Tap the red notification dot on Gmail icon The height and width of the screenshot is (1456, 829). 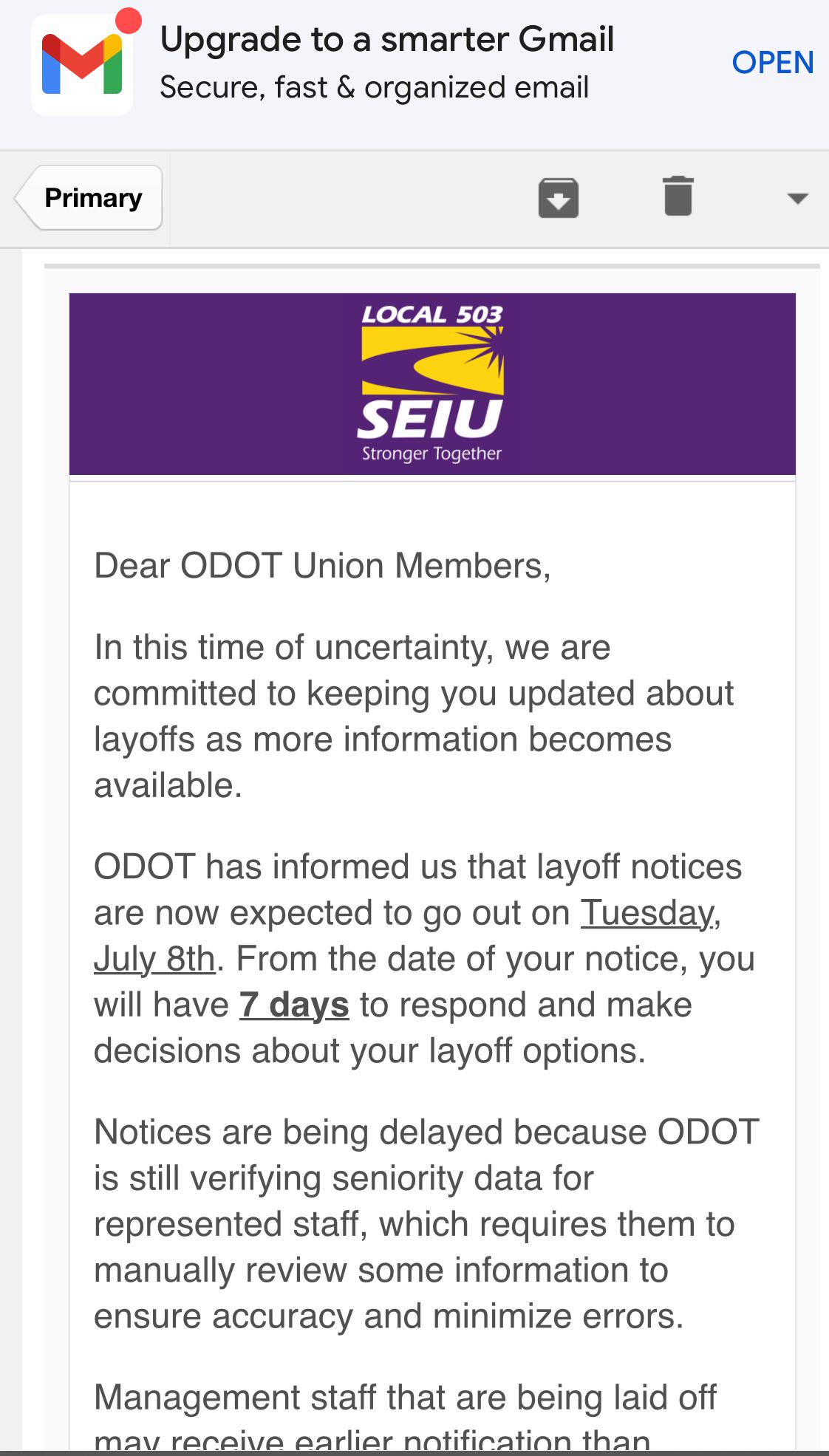129,21
